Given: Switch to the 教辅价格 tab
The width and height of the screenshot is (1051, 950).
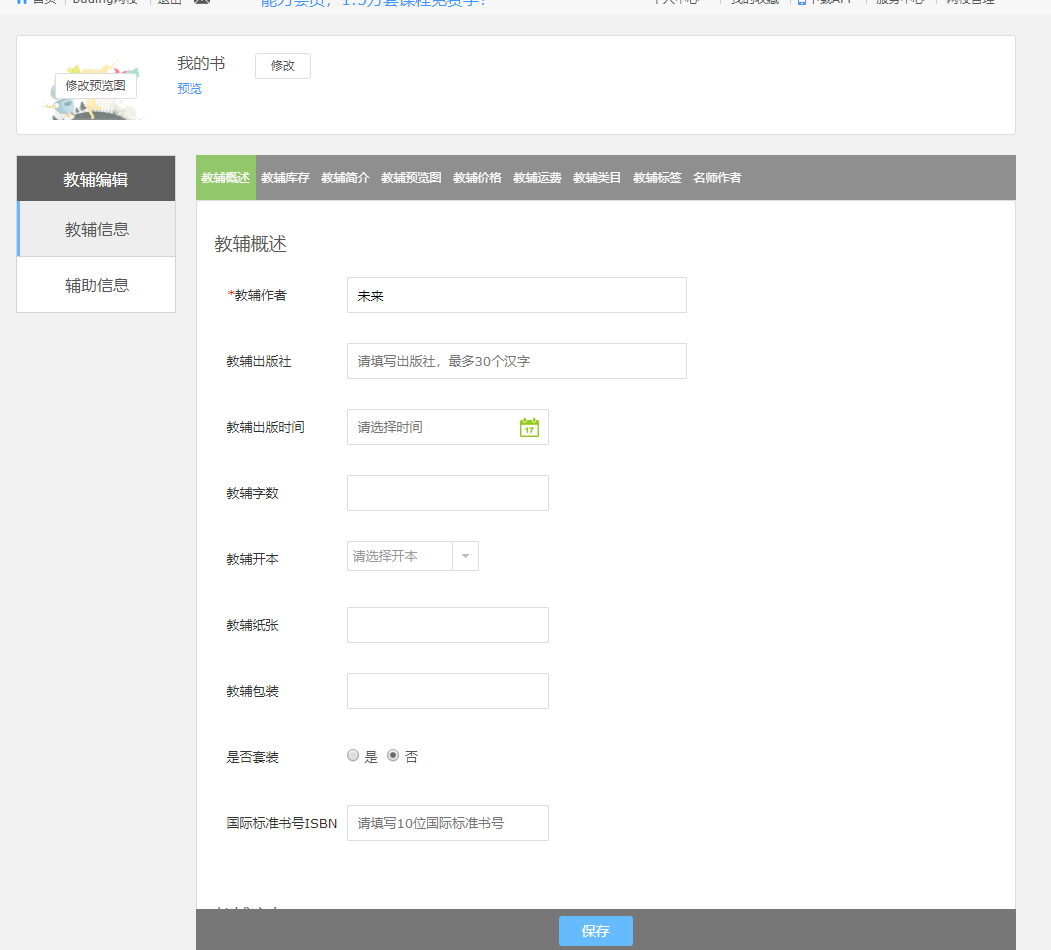Looking at the screenshot, I should 477,178.
